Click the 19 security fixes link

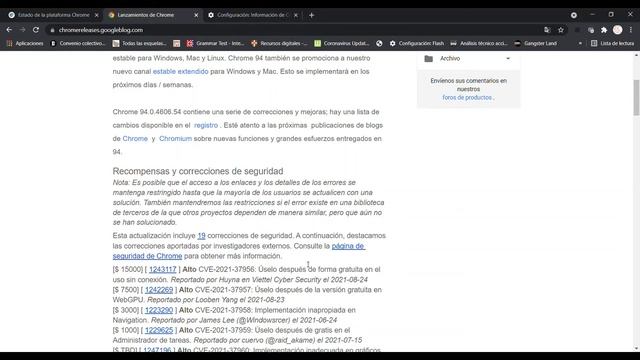(x=201, y=236)
